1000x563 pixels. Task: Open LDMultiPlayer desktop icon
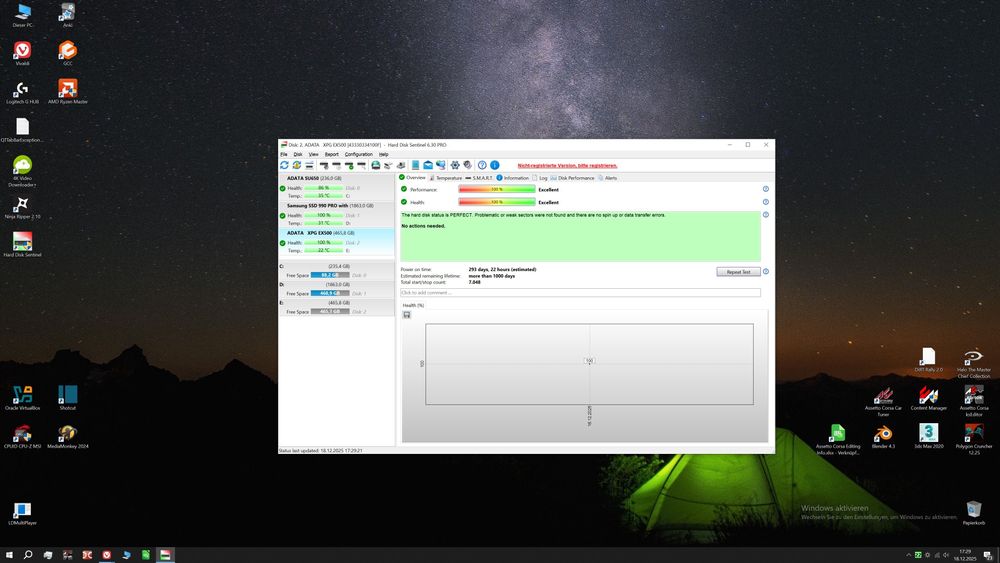pos(22,513)
